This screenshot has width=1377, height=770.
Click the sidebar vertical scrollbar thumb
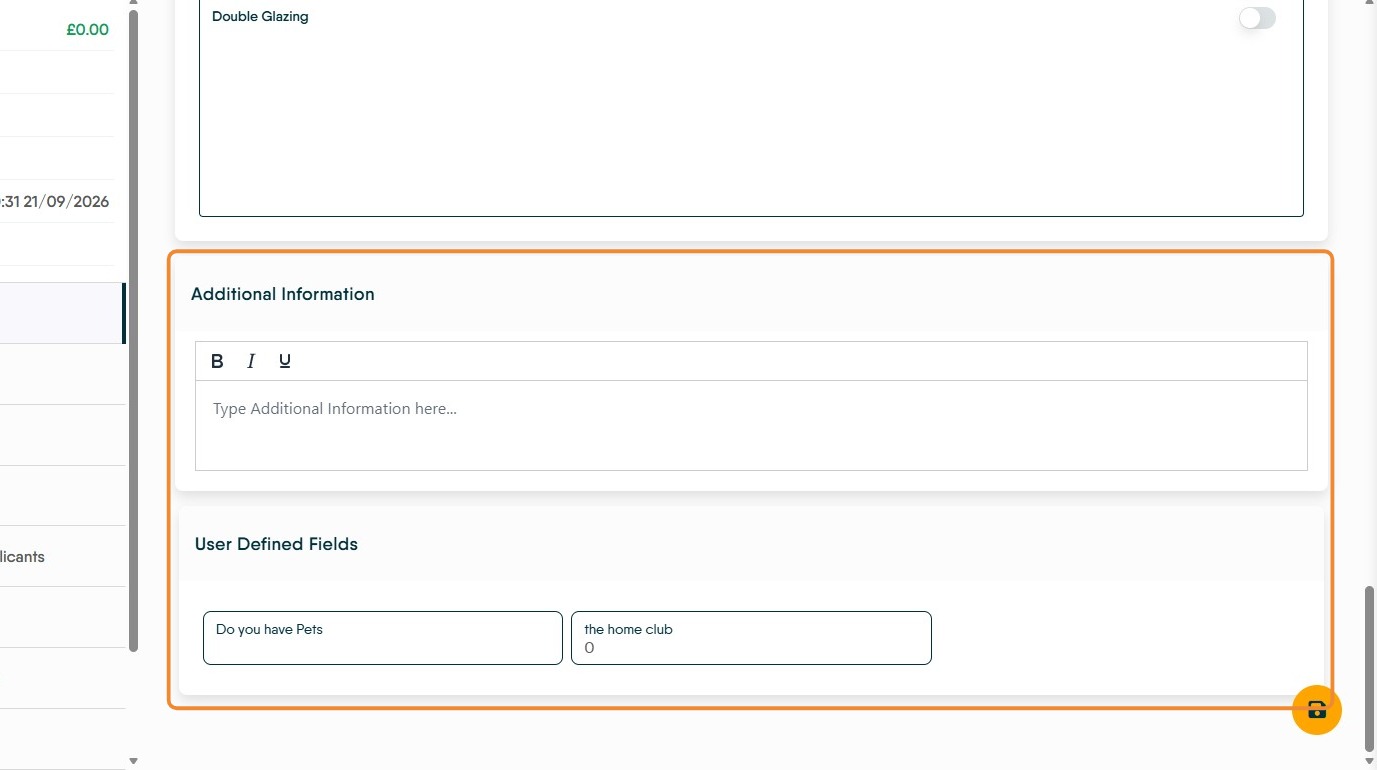[134, 330]
